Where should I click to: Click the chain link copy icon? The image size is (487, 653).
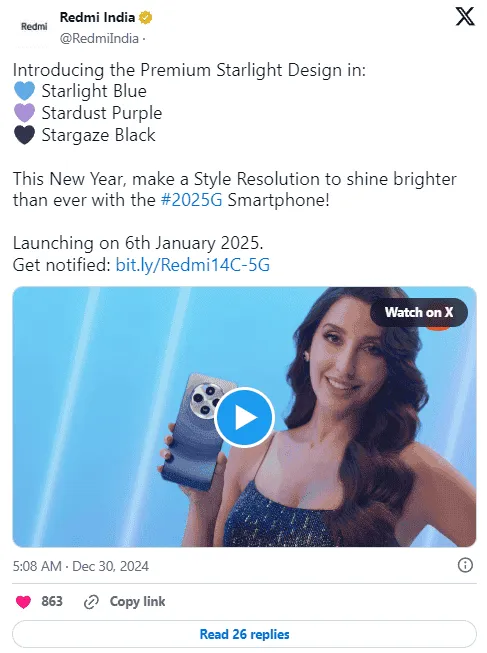tap(91, 602)
